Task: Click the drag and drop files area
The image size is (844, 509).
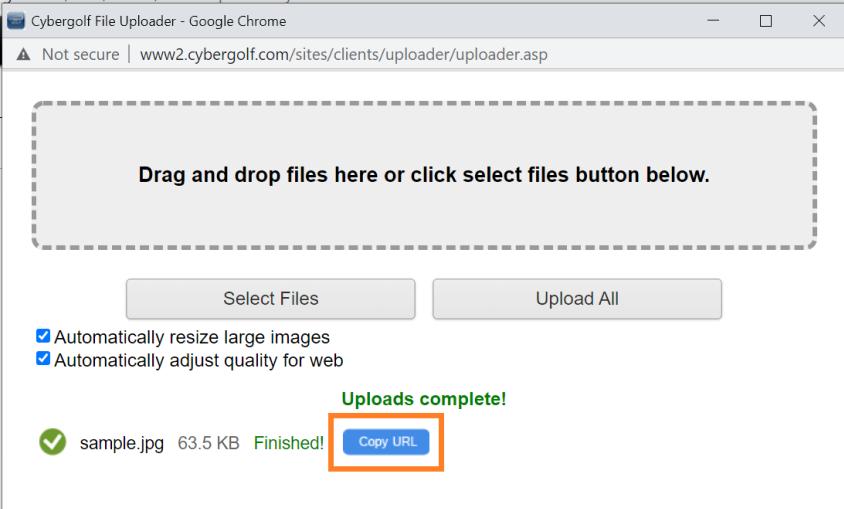Action: (424, 175)
